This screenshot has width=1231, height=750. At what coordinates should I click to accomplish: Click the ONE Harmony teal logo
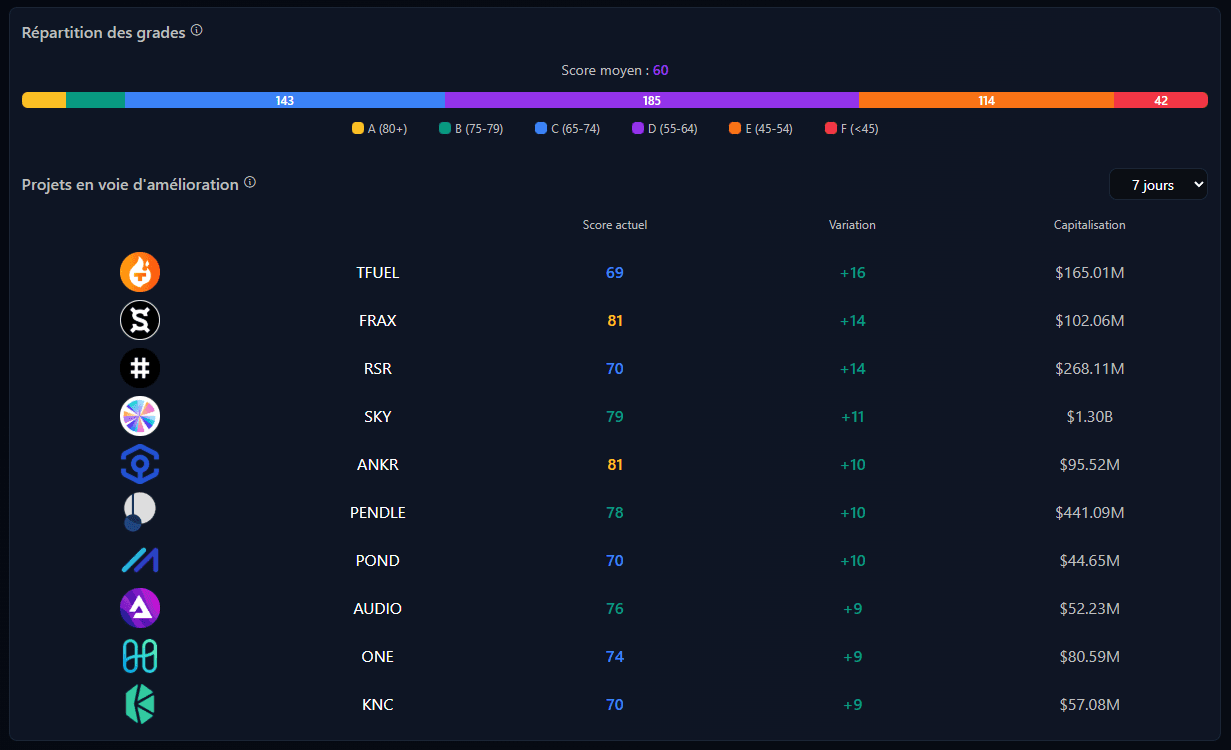(x=140, y=657)
